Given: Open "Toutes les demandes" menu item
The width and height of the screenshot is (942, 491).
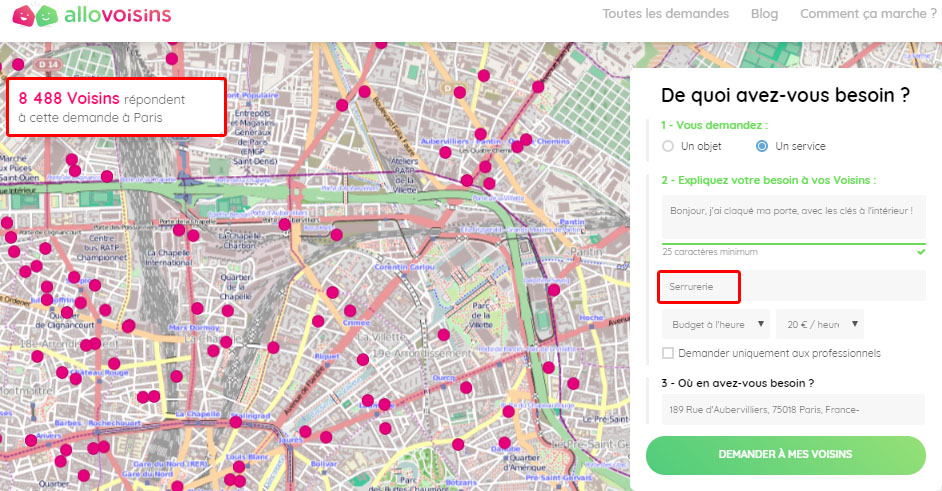Looking at the screenshot, I should 665,14.
